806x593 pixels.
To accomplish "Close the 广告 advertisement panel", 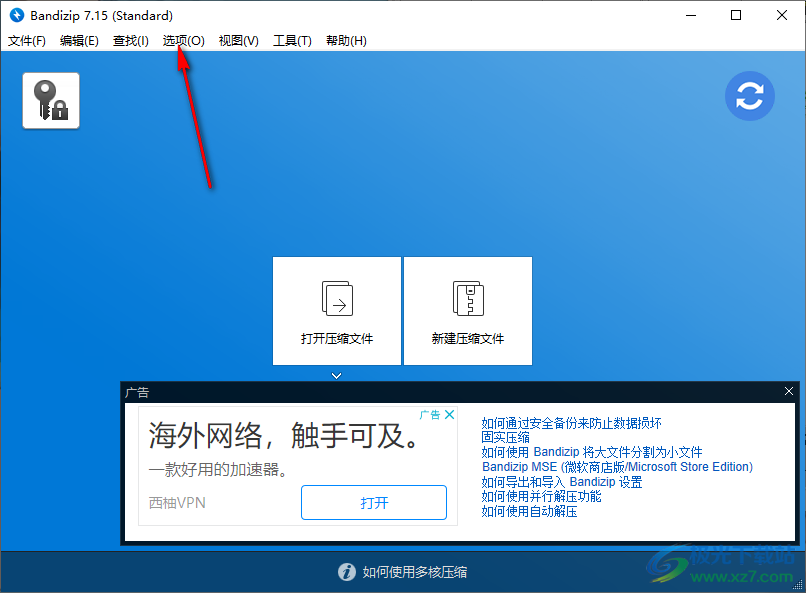I will 789,392.
